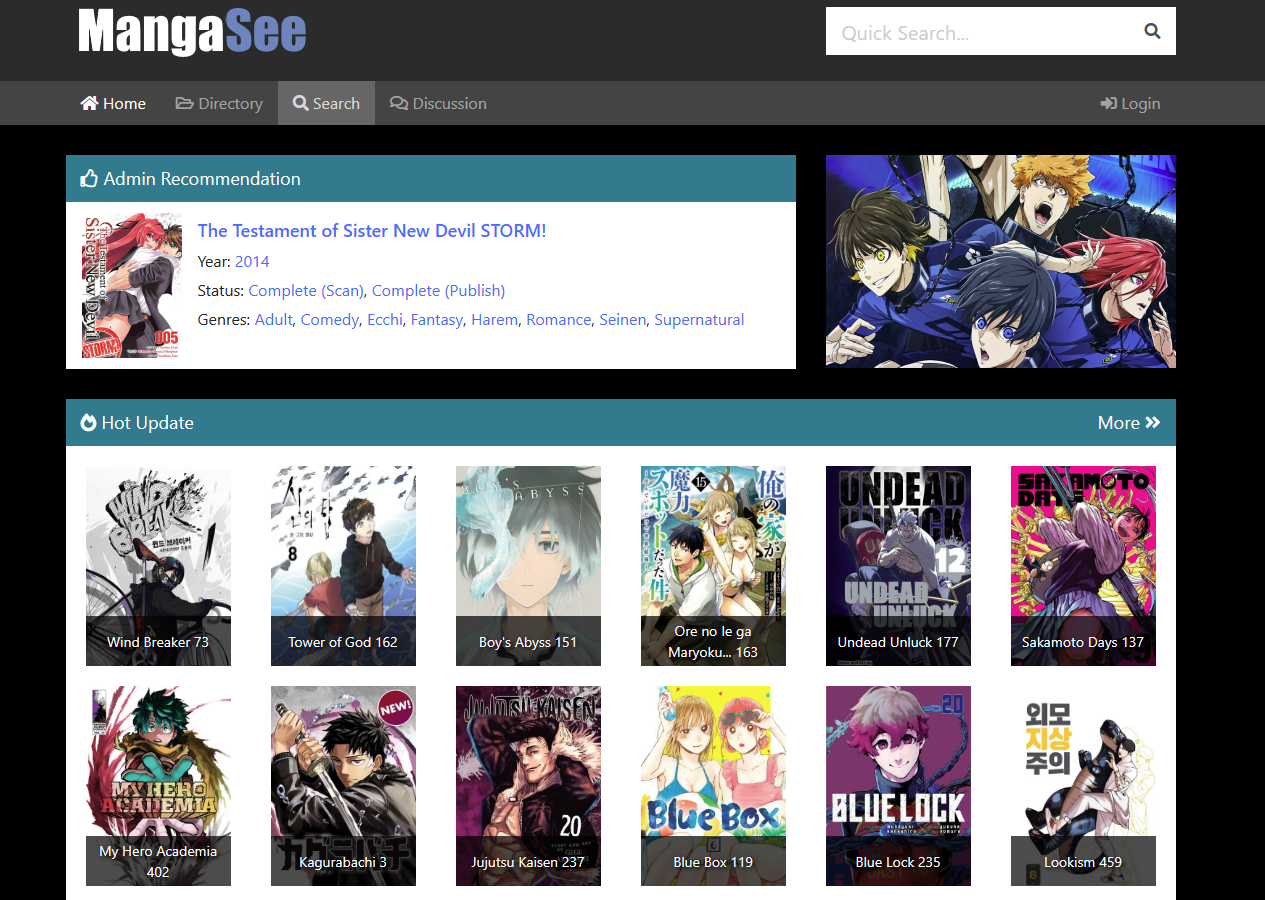This screenshot has width=1265, height=900.
Task: Click the Admin Recommendation heading
Action: pos(201,179)
